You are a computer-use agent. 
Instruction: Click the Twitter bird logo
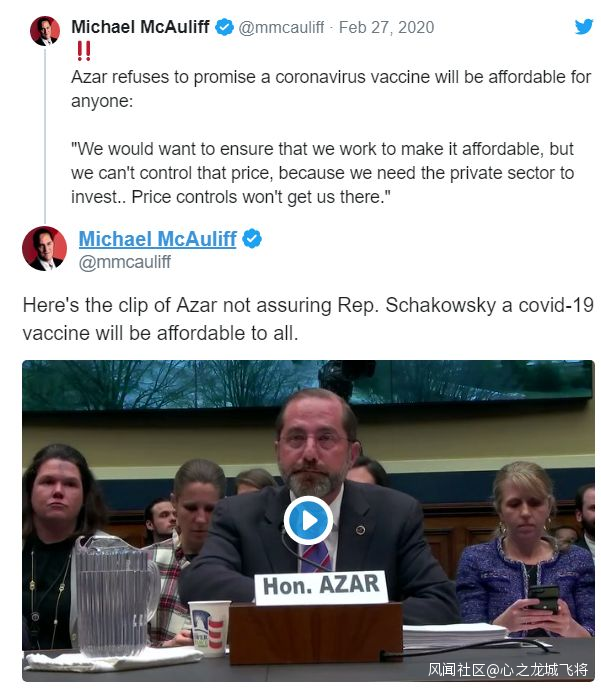click(x=584, y=26)
